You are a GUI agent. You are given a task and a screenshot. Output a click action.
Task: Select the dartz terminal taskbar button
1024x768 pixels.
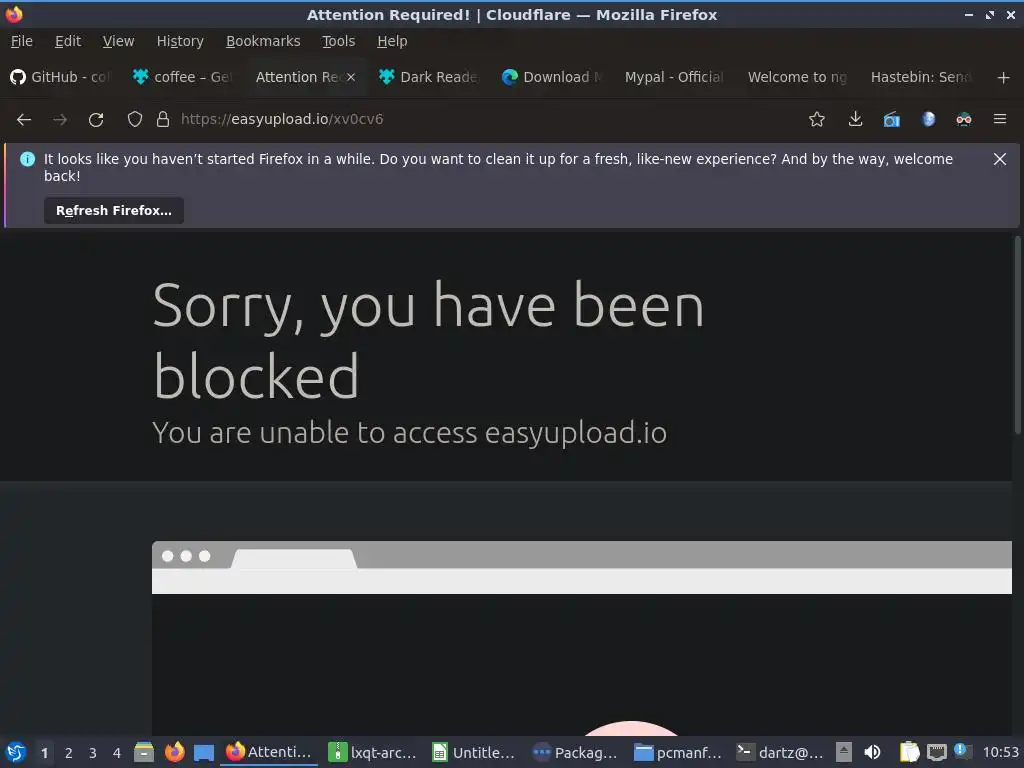click(780, 752)
